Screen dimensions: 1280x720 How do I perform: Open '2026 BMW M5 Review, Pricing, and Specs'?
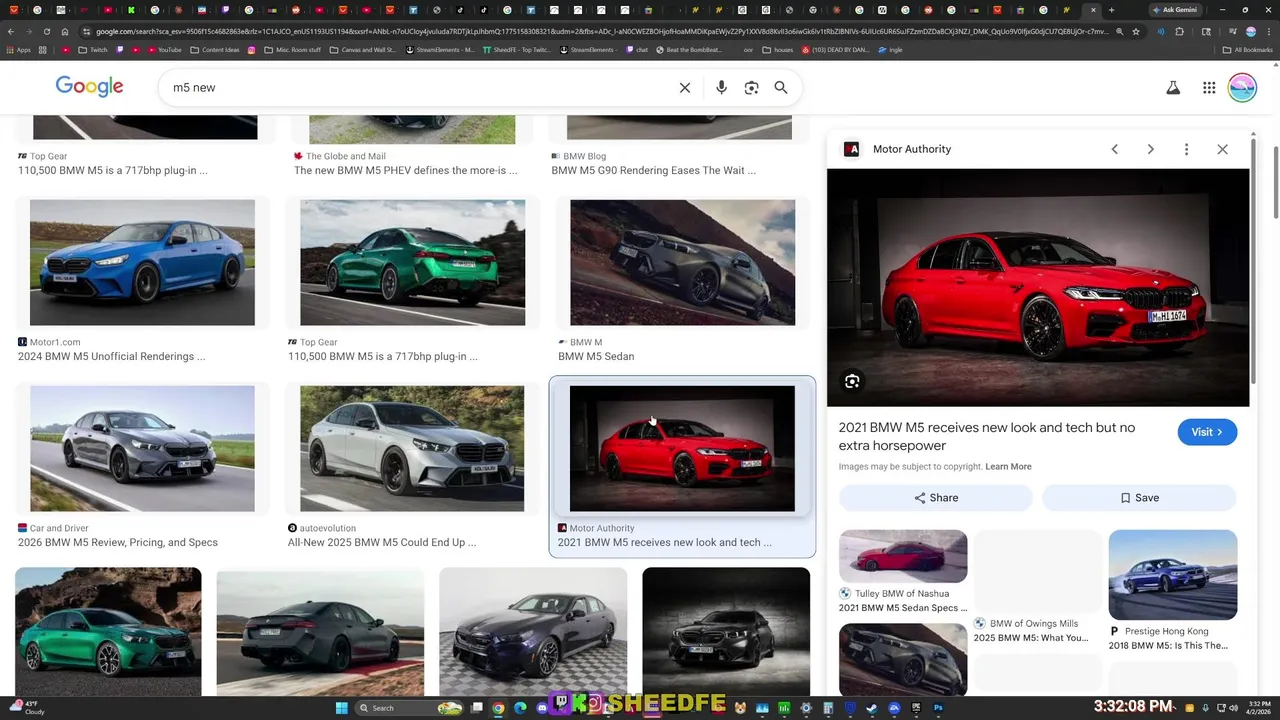coord(117,543)
